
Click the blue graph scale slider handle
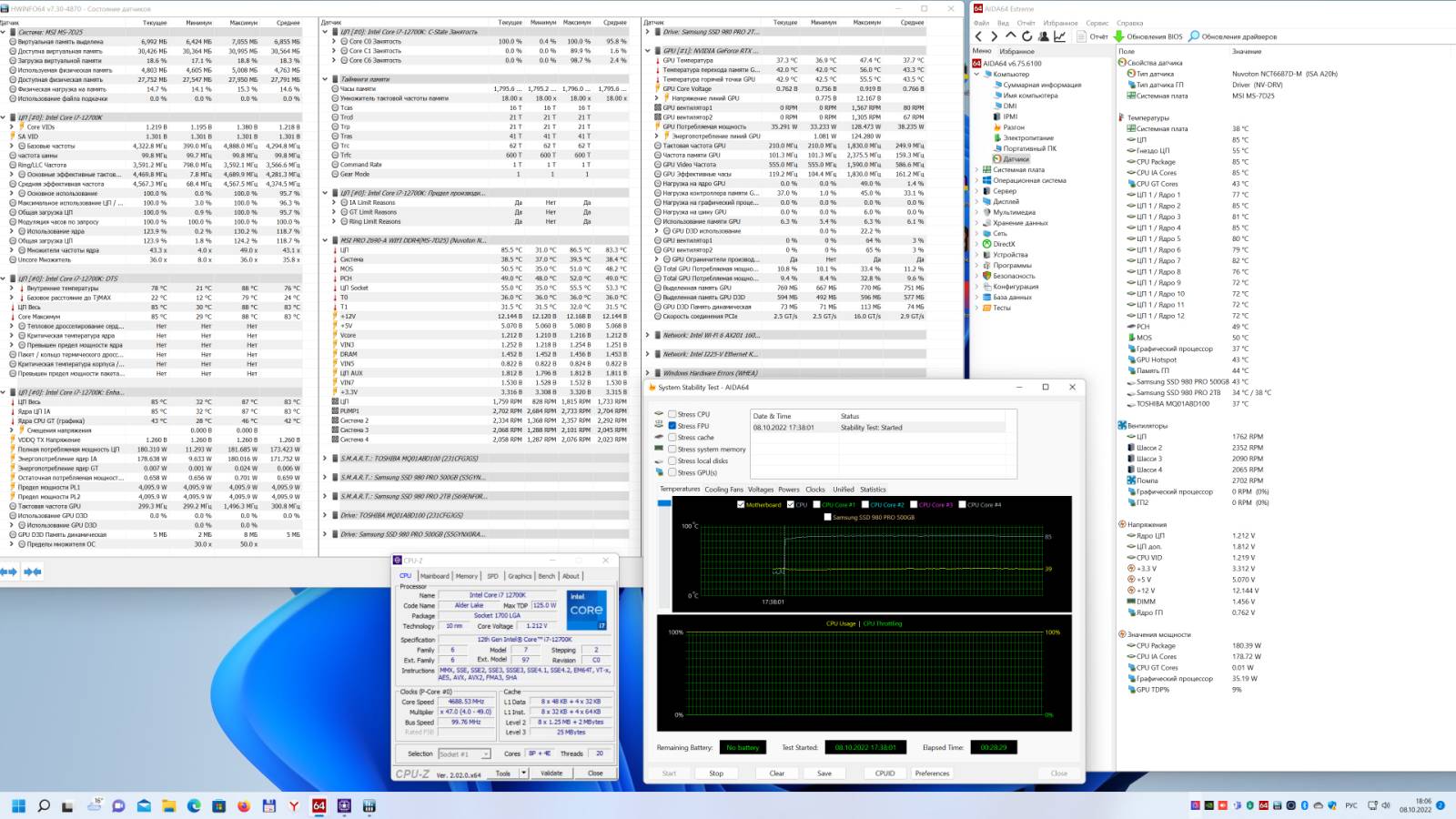664,503
